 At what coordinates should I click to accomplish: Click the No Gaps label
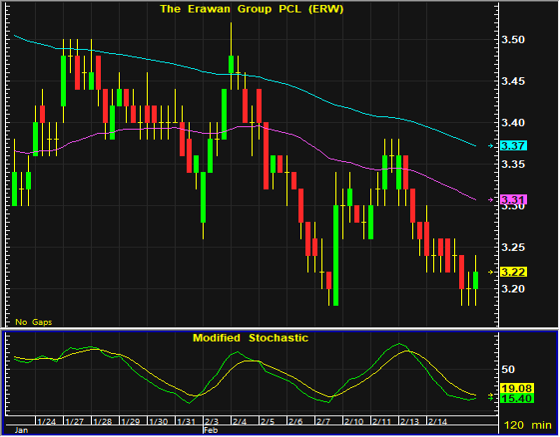tap(34, 322)
